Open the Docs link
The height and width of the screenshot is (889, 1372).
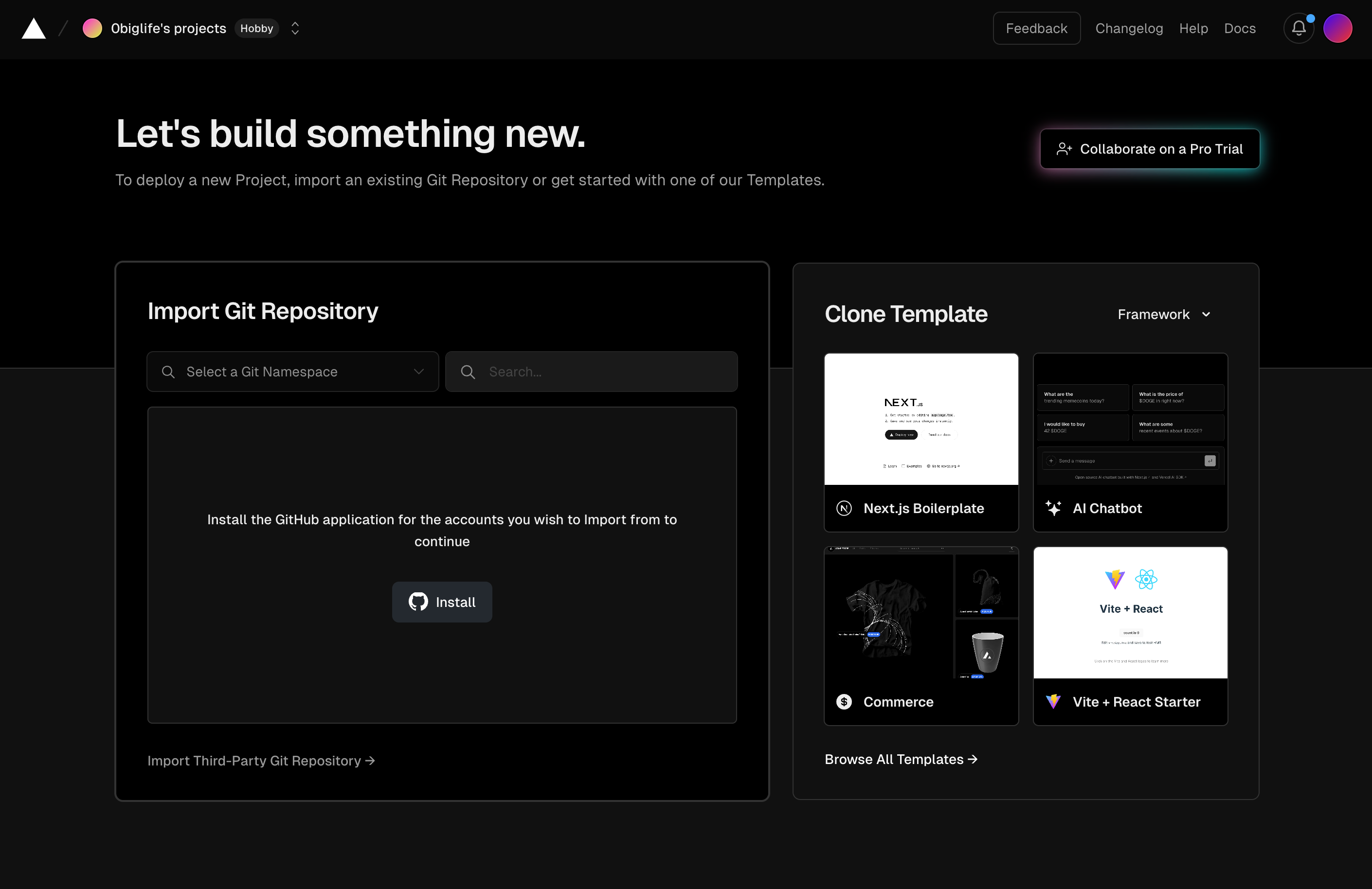[x=1240, y=28]
